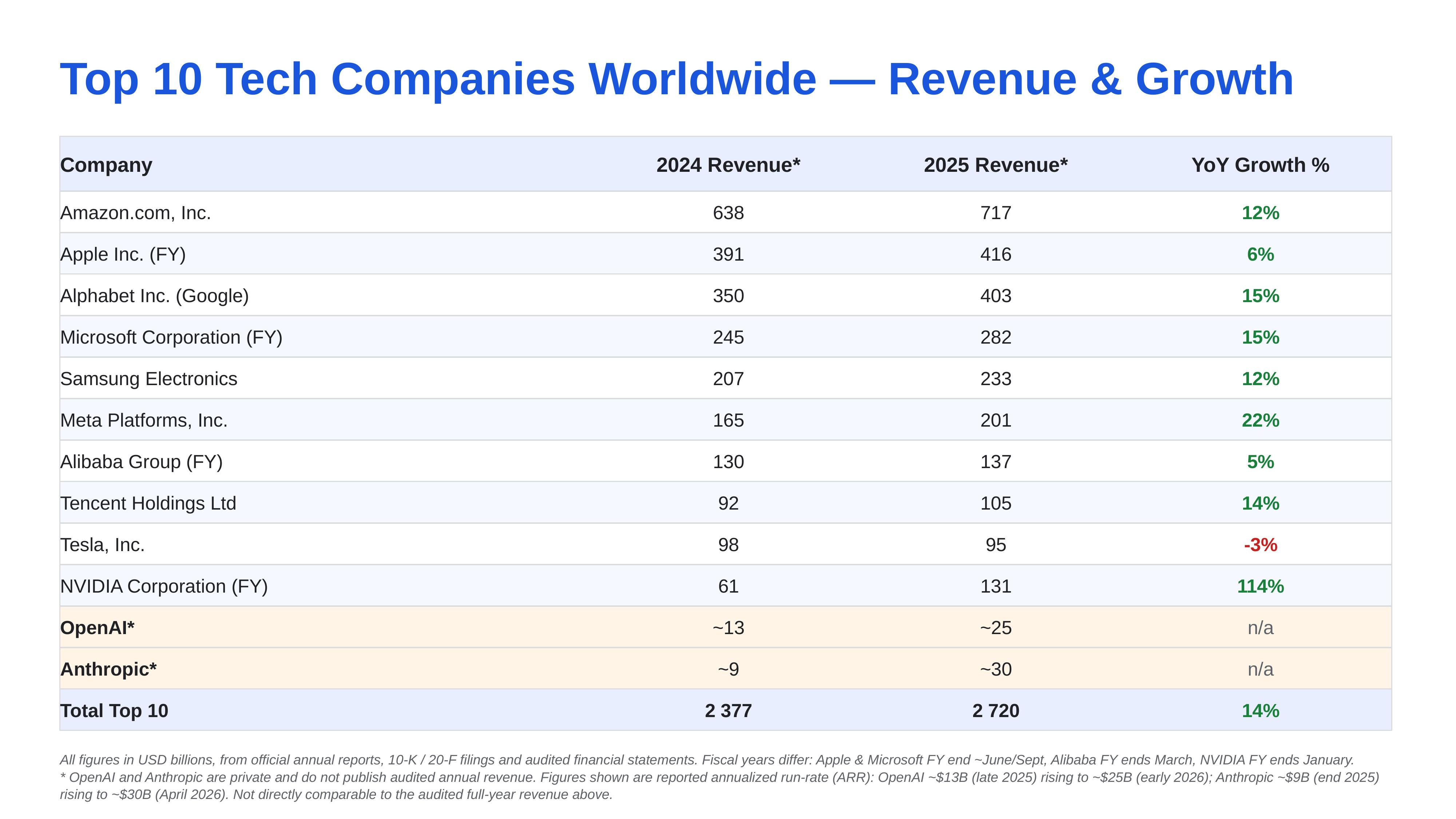The height and width of the screenshot is (819, 1456).
Task: Select the 'Company' column header
Action: [x=106, y=165]
